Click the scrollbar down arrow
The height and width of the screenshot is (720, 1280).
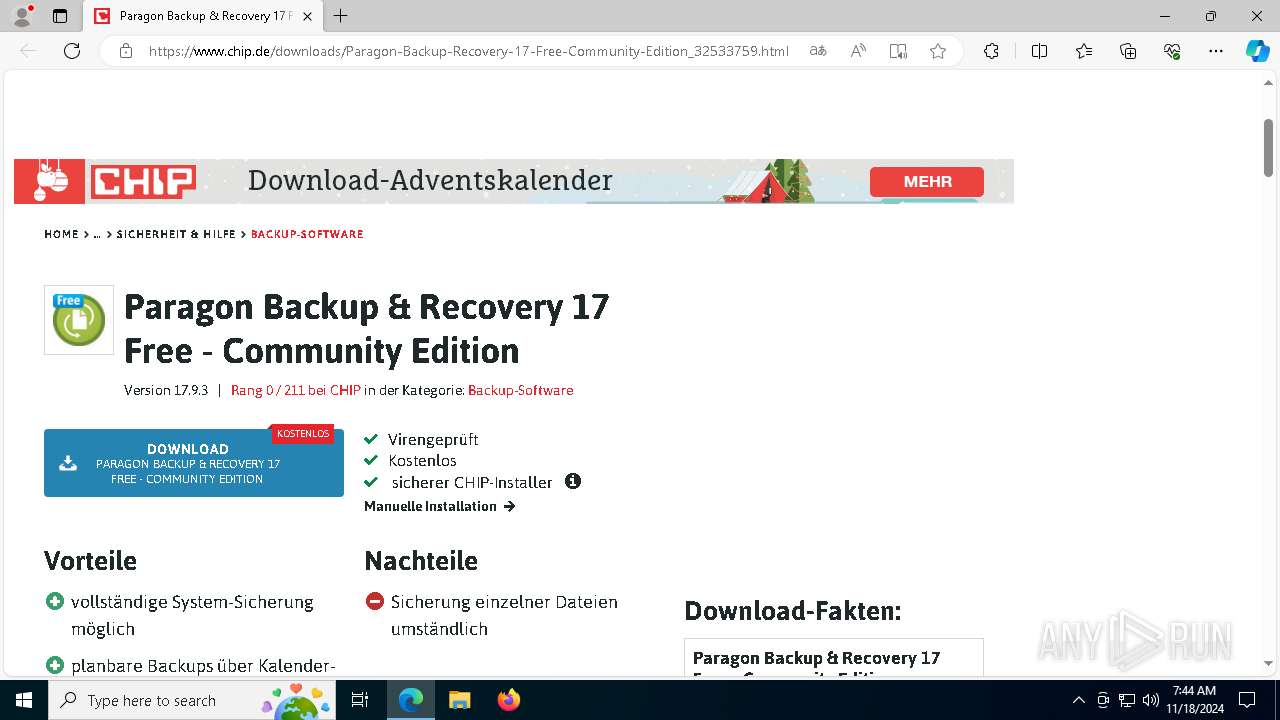(1268, 663)
